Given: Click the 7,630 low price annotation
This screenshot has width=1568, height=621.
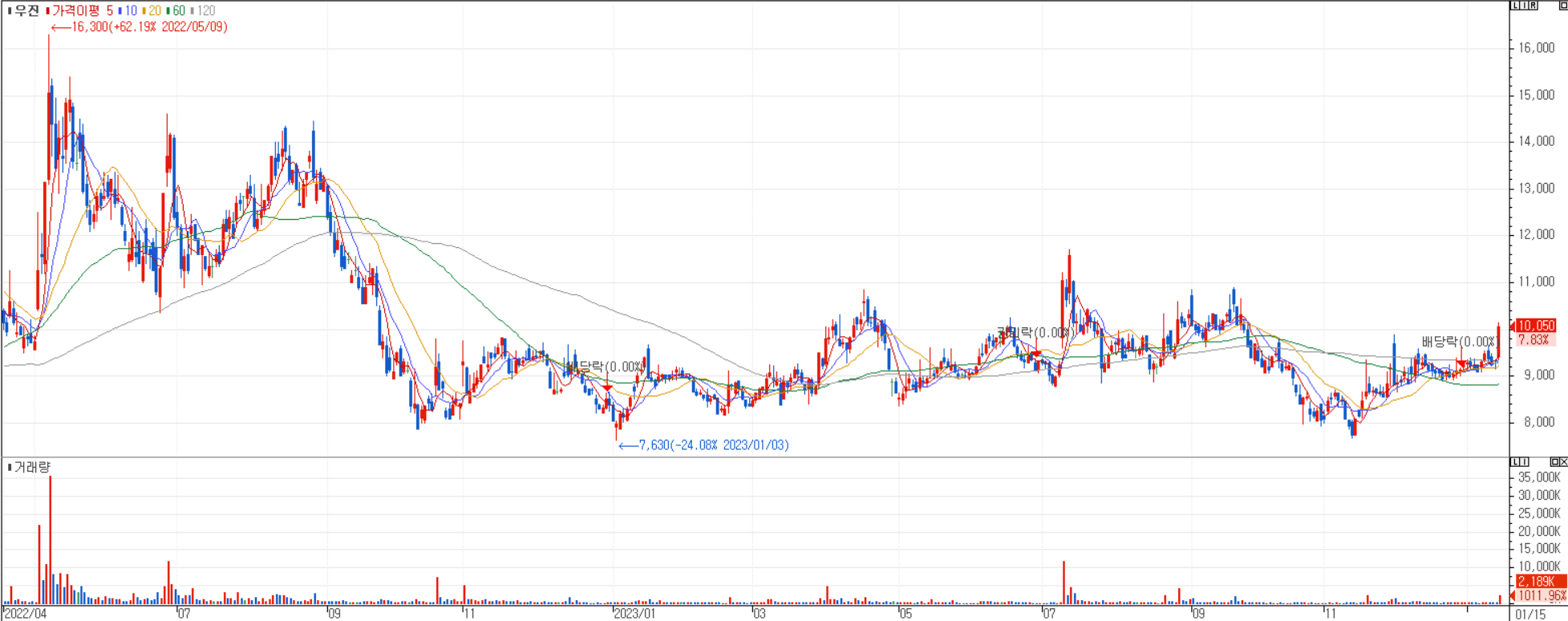Looking at the screenshot, I should point(704,444).
